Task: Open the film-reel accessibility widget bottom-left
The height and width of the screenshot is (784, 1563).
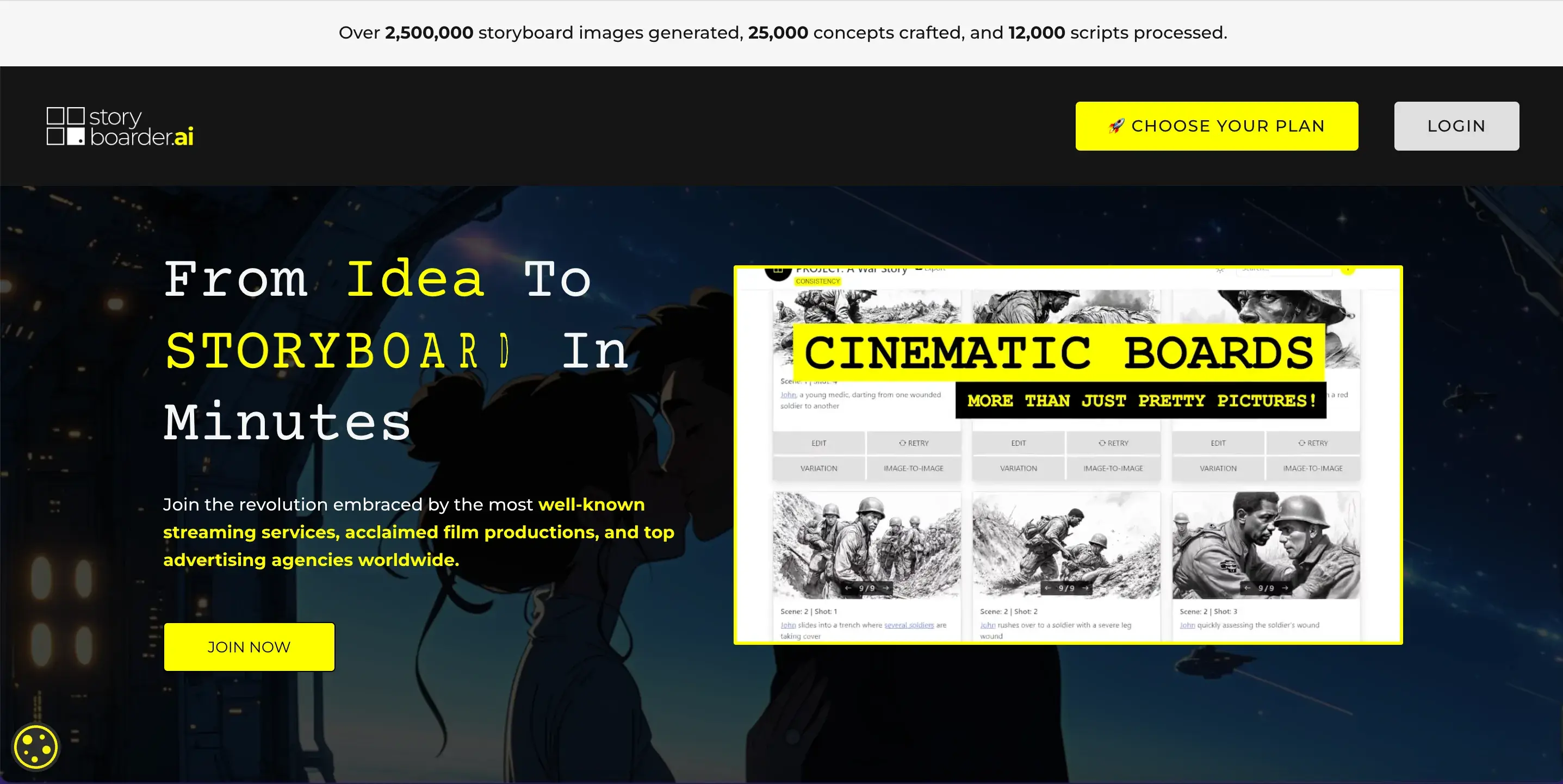Action: pyautogui.click(x=35, y=747)
